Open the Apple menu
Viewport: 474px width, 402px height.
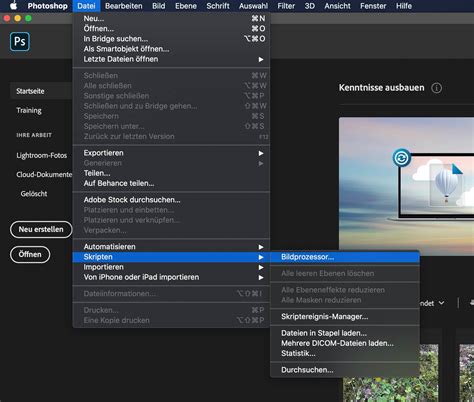coord(13,6)
